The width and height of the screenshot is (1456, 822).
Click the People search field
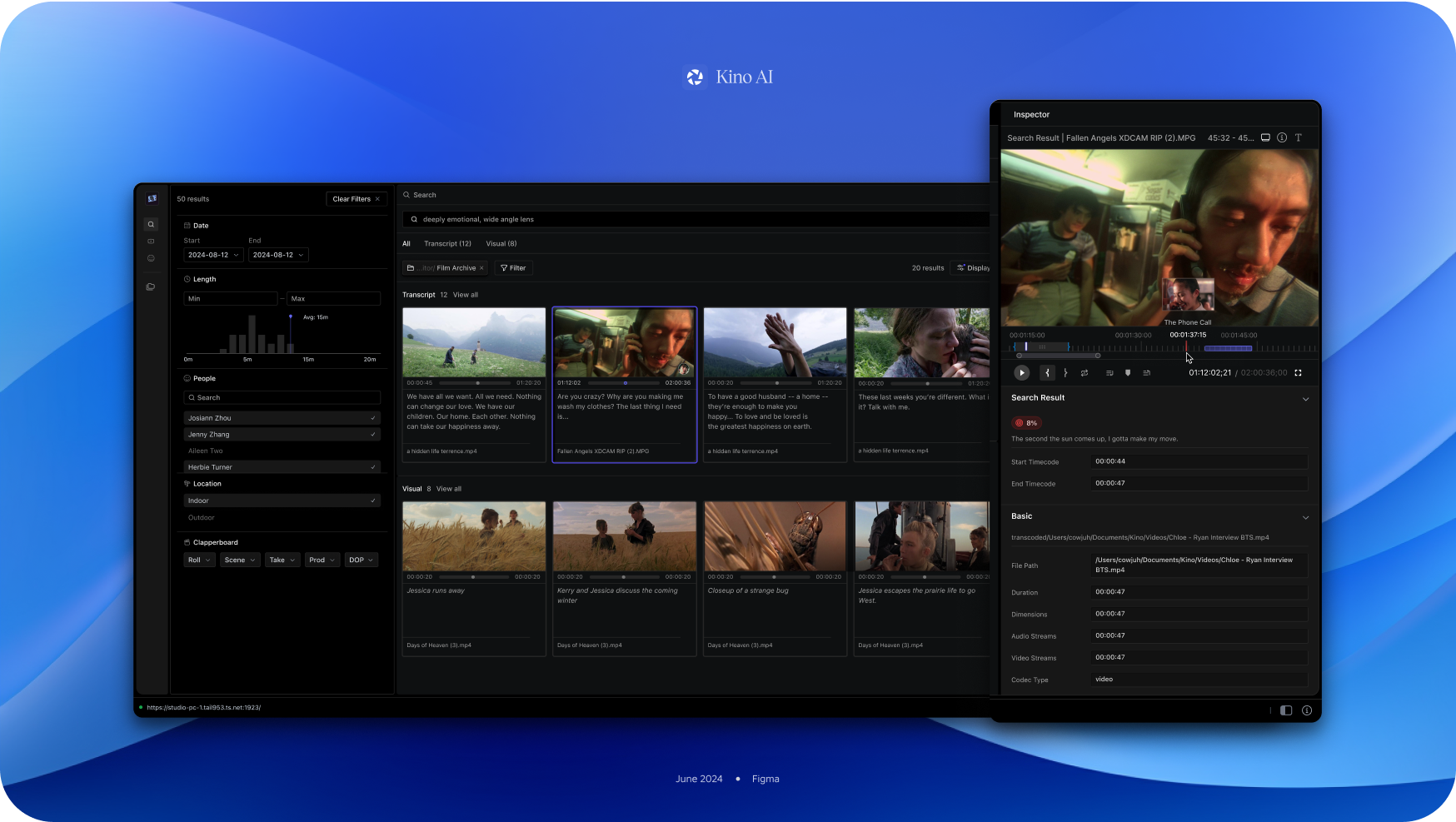[x=282, y=398]
